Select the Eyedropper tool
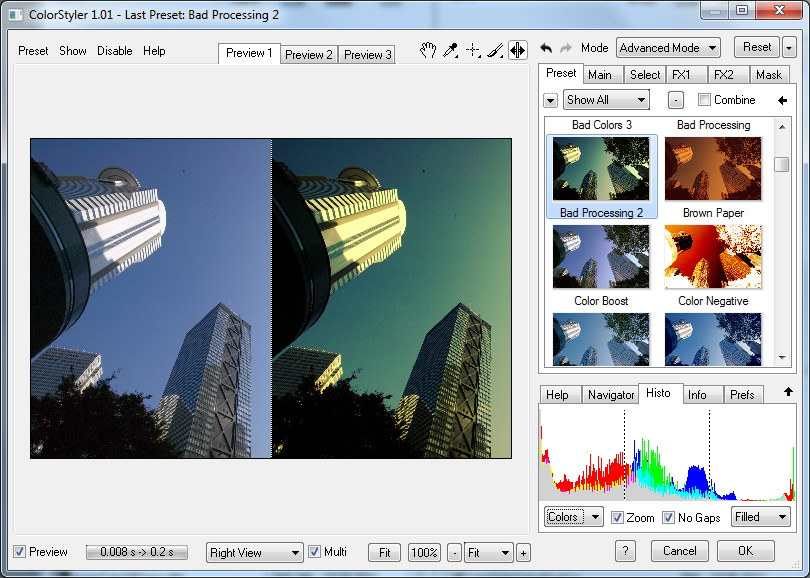The image size is (810, 578). [x=451, y=51]
